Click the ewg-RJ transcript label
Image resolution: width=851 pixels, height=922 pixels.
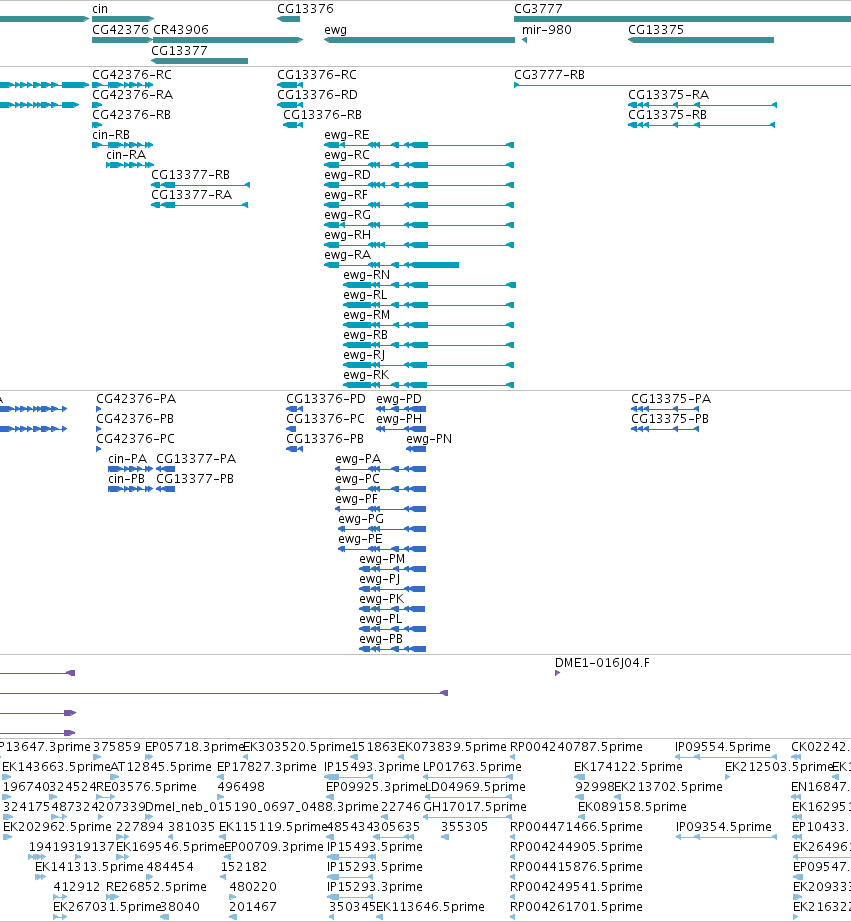point(365,355)
